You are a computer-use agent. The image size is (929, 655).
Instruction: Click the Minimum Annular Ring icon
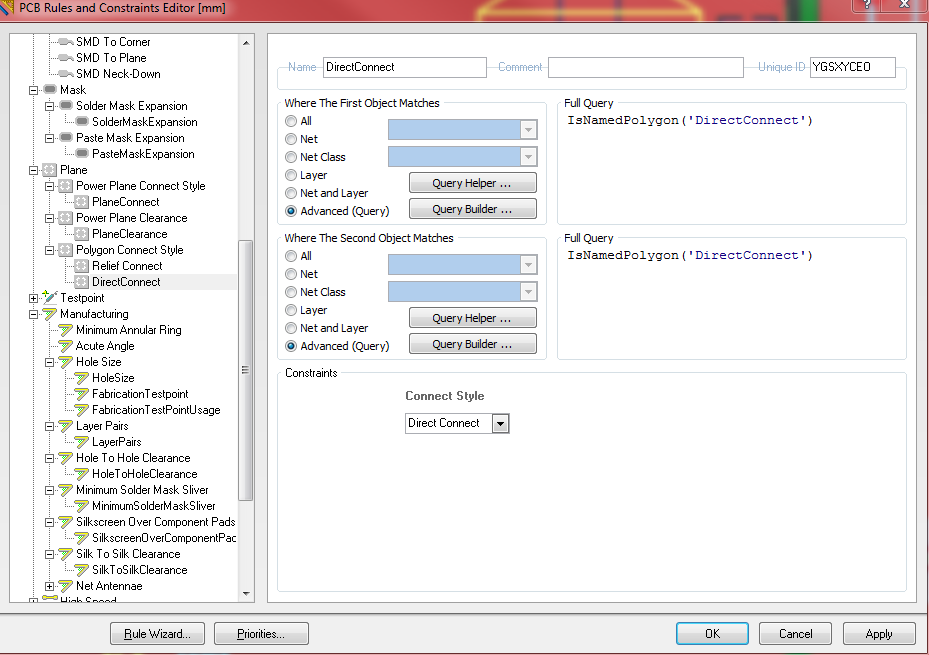click(66, 330)
